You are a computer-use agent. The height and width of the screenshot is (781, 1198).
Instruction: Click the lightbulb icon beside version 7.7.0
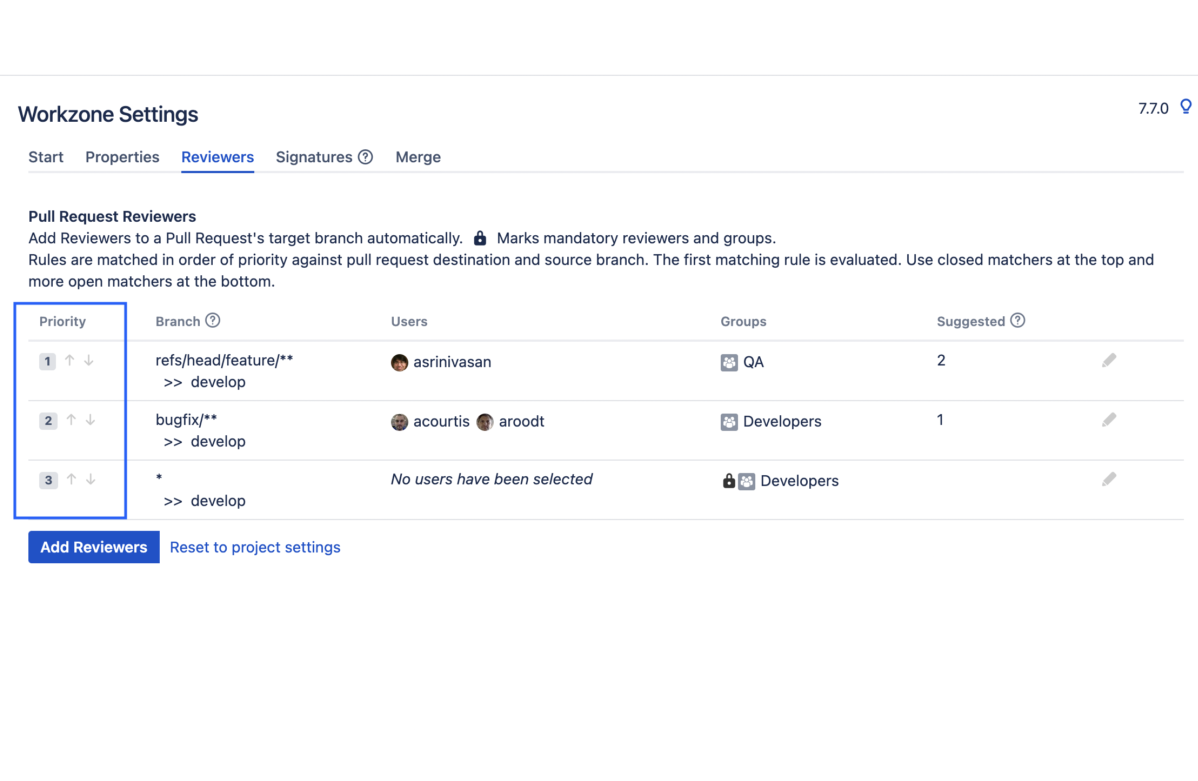1186,107
